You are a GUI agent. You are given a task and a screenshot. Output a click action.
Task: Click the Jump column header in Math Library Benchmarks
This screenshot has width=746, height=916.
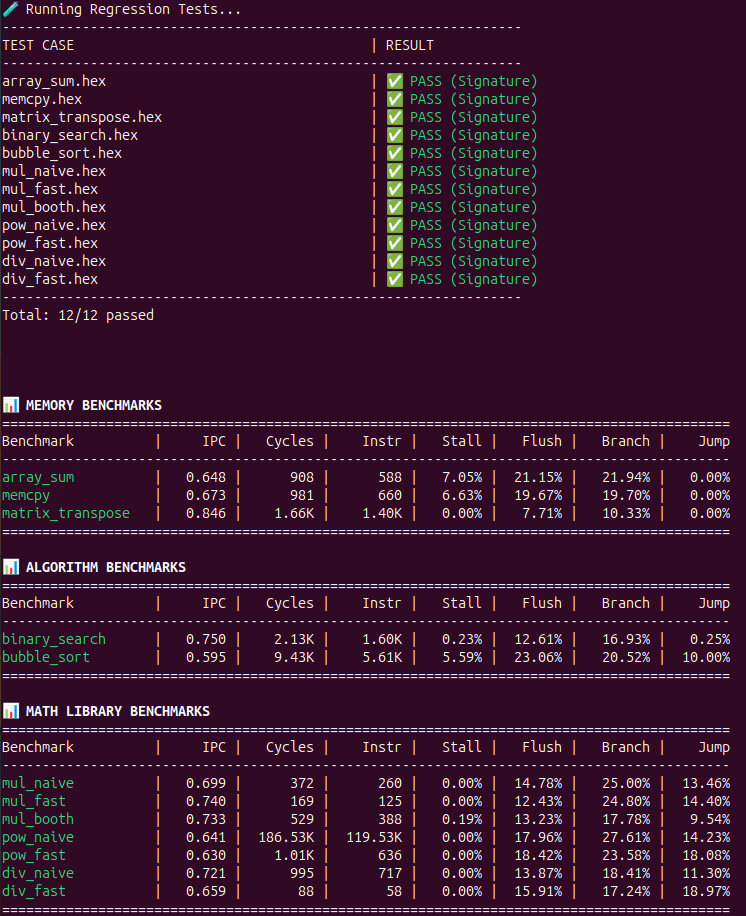[x=713, y=747]
